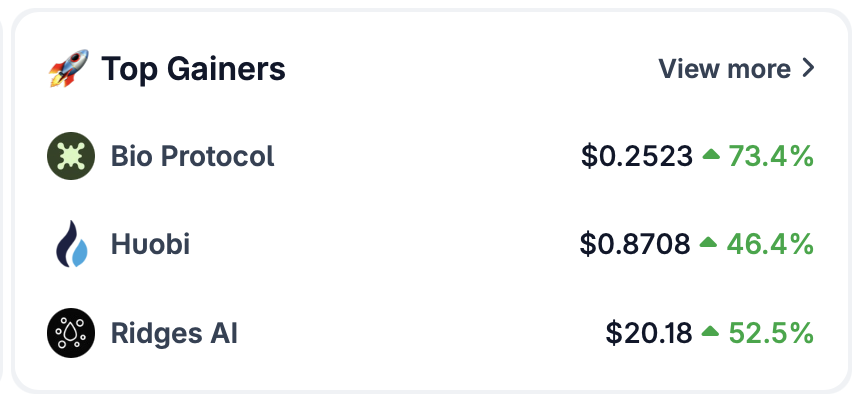Click the Ridges AI coin logo
This screenshot has width=868, height=410.
point(71,333)
